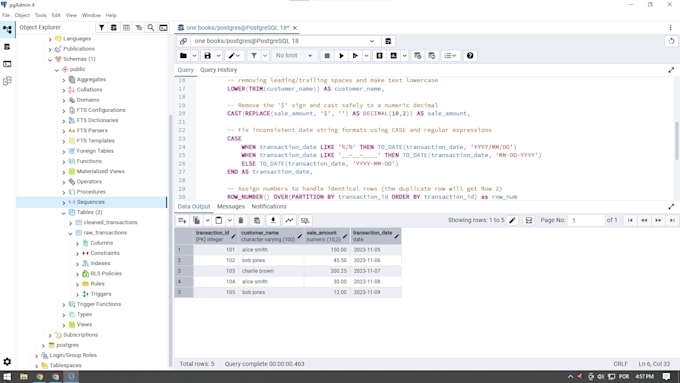Click the Open File folder icon in query toolbar
Image resolution: width=680 pixels, height=383 pixels.
click(x=183, y=56)
